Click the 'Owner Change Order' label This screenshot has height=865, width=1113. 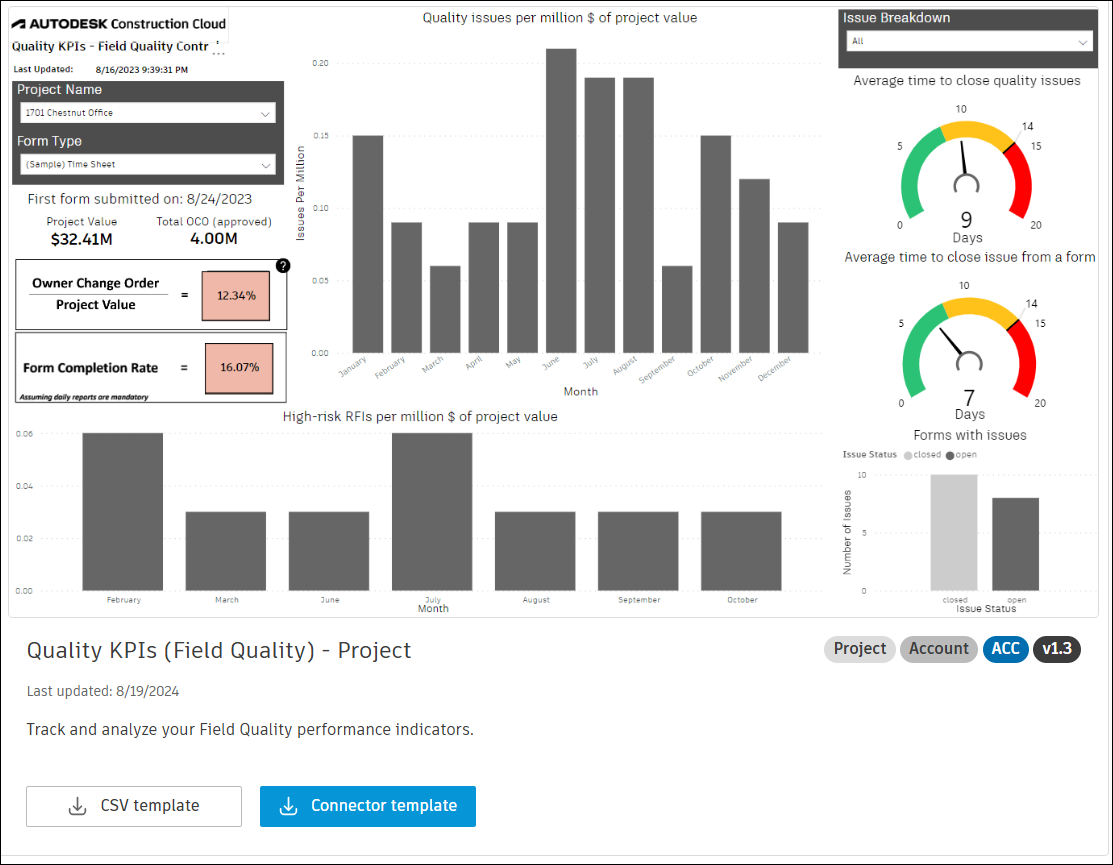(x=96, y=283)
